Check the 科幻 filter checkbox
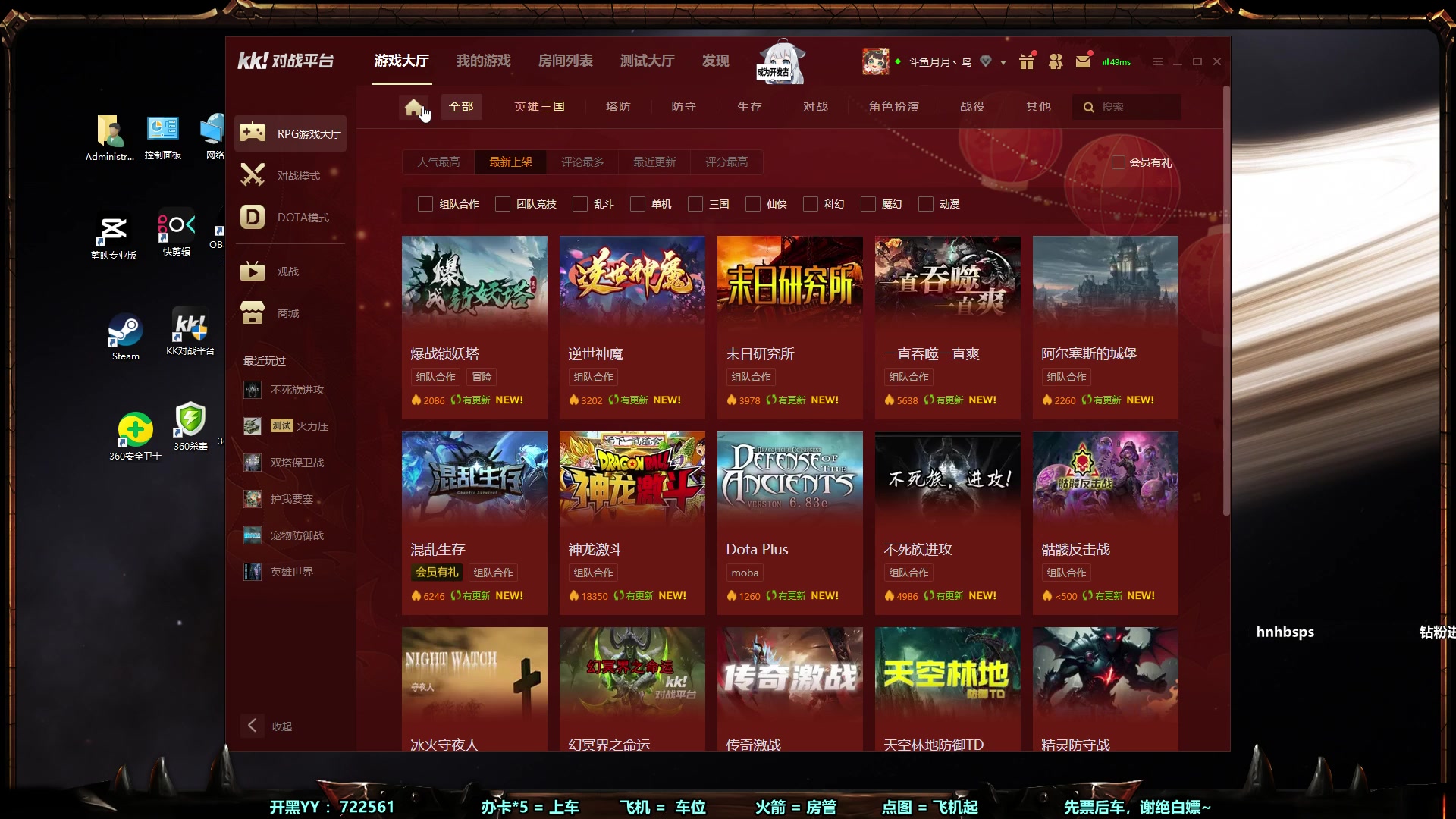This screenshot has width=1456, height=819. click(811, 204)
